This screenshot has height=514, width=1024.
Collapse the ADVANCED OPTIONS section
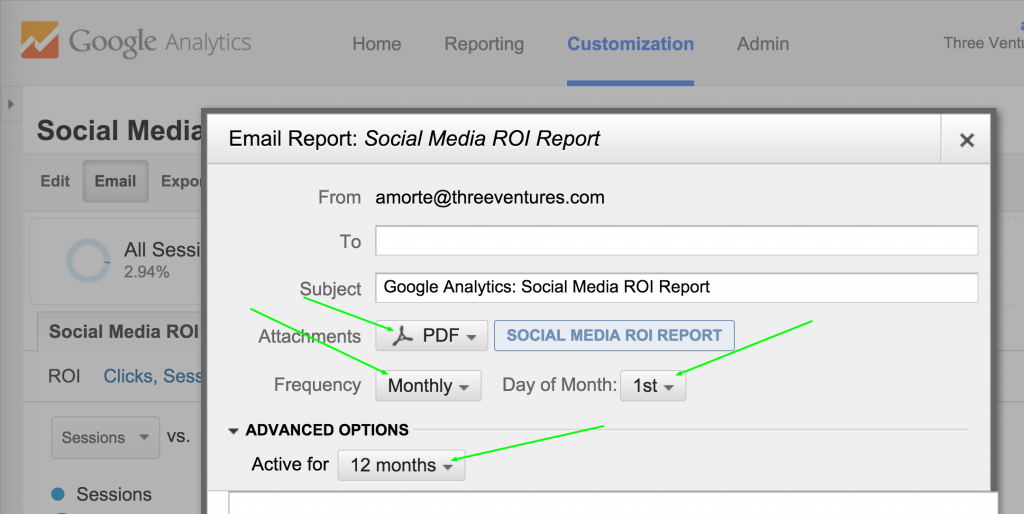[319, 430]
